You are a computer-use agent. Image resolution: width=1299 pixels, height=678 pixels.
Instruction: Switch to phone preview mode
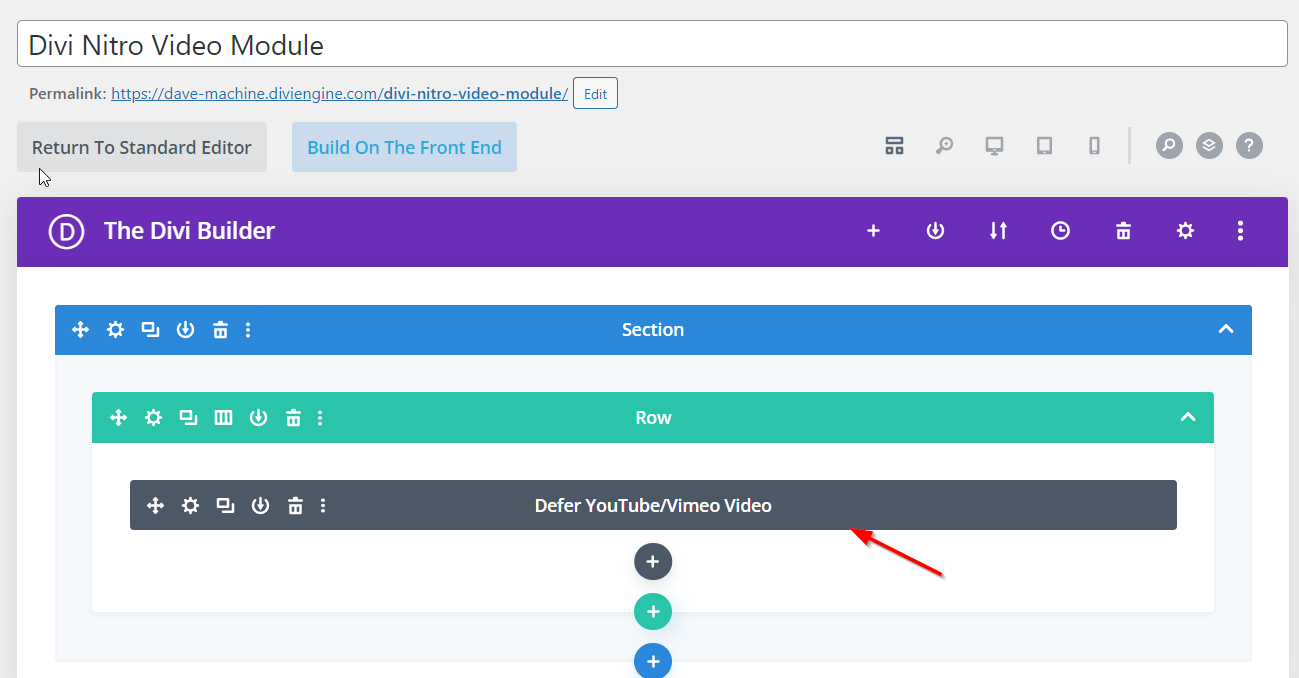tap(1094, 145)
